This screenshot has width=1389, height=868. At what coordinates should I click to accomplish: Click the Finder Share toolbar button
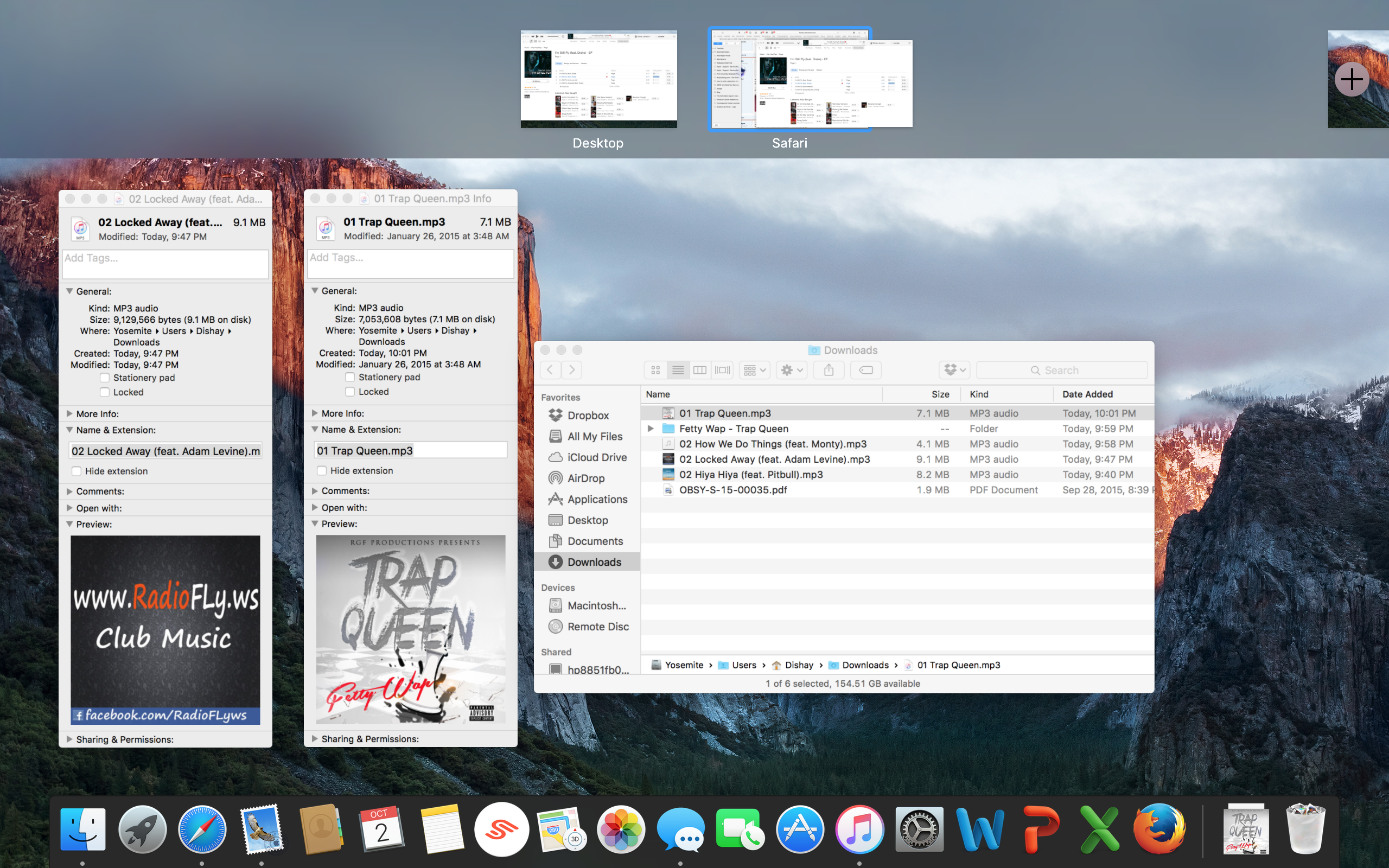tap(828, 371)
